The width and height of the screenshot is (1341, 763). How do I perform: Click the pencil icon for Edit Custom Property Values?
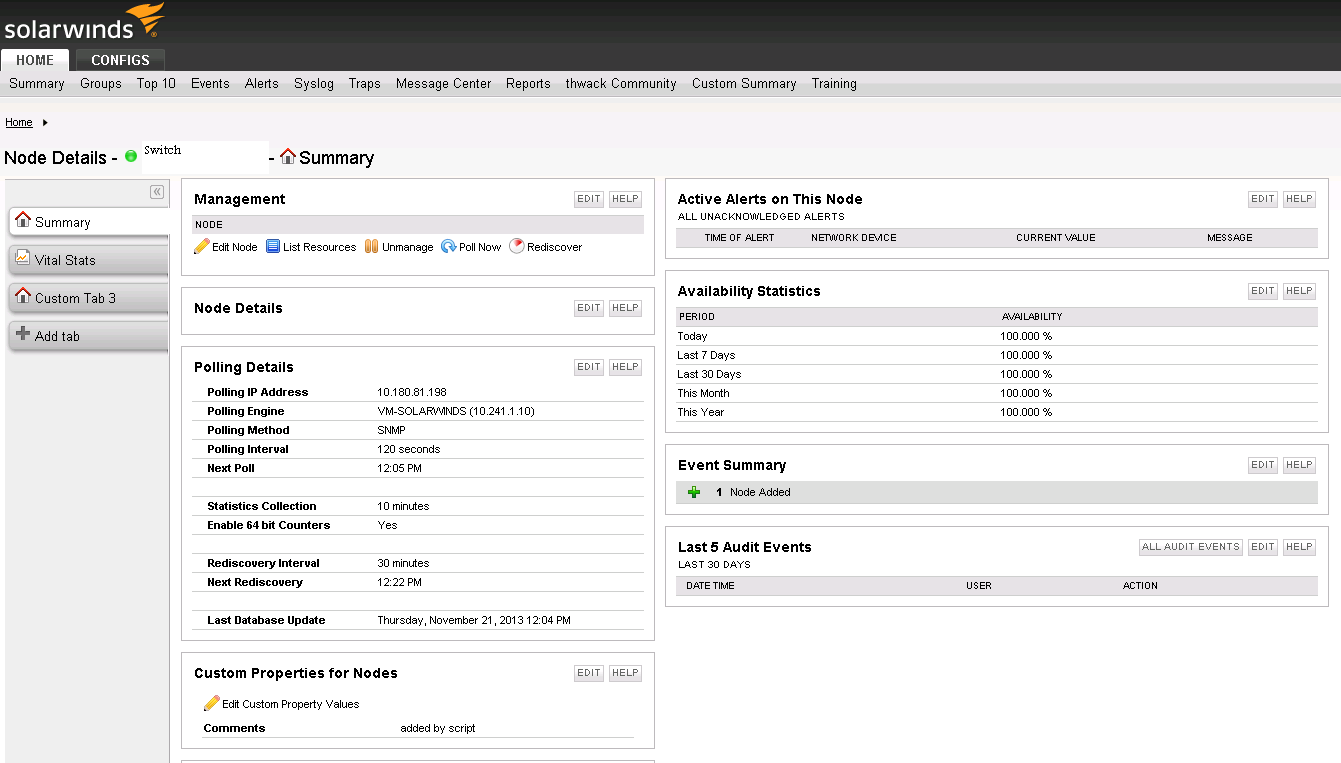(x=211, y=703)
